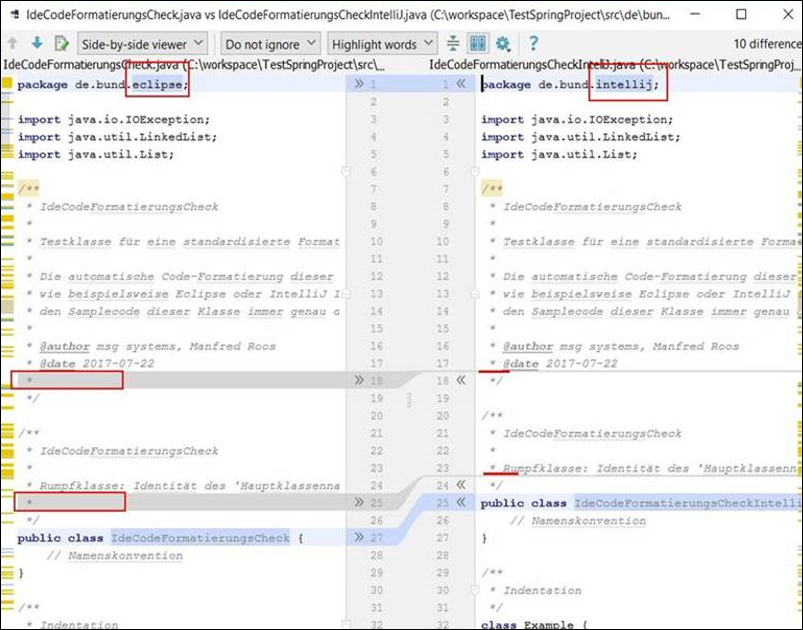Click the right pane title IdeCodeFormatierungsCheckIntelliJ.java
The width and height of the screenshot is (803, 630).
coord(532,65)
